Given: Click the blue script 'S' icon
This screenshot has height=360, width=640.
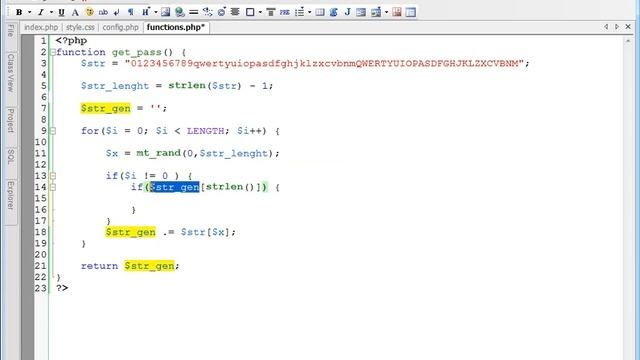Looking at the screenshot, I should (x=333, y=12).
